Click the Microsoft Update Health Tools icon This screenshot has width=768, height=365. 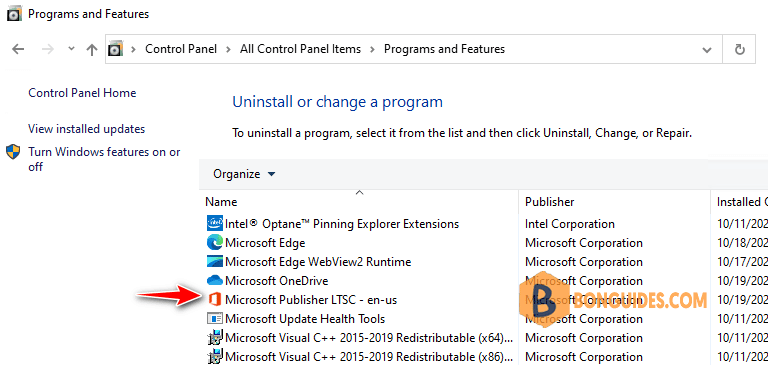pyautogui.click(x=215, y=318)
